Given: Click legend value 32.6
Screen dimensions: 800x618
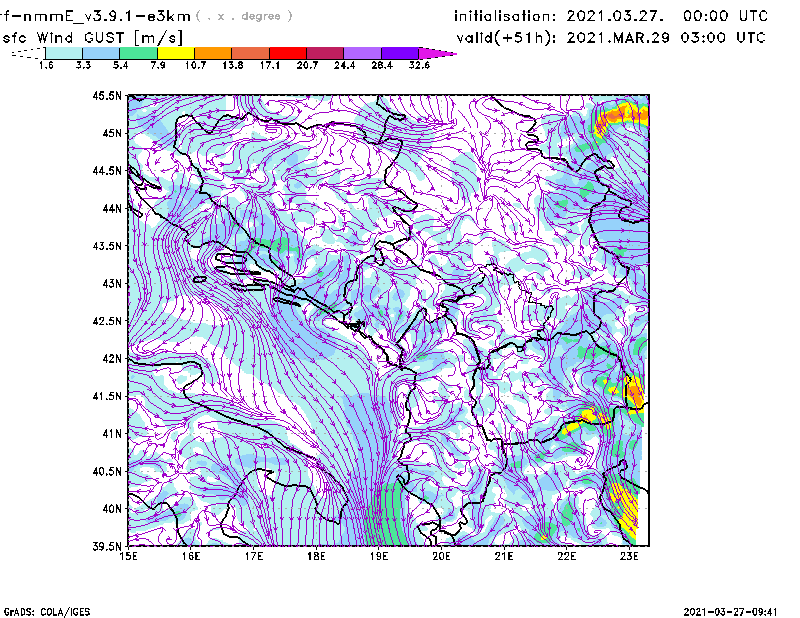Looking at the screenshot, I should tap(419, 65).
